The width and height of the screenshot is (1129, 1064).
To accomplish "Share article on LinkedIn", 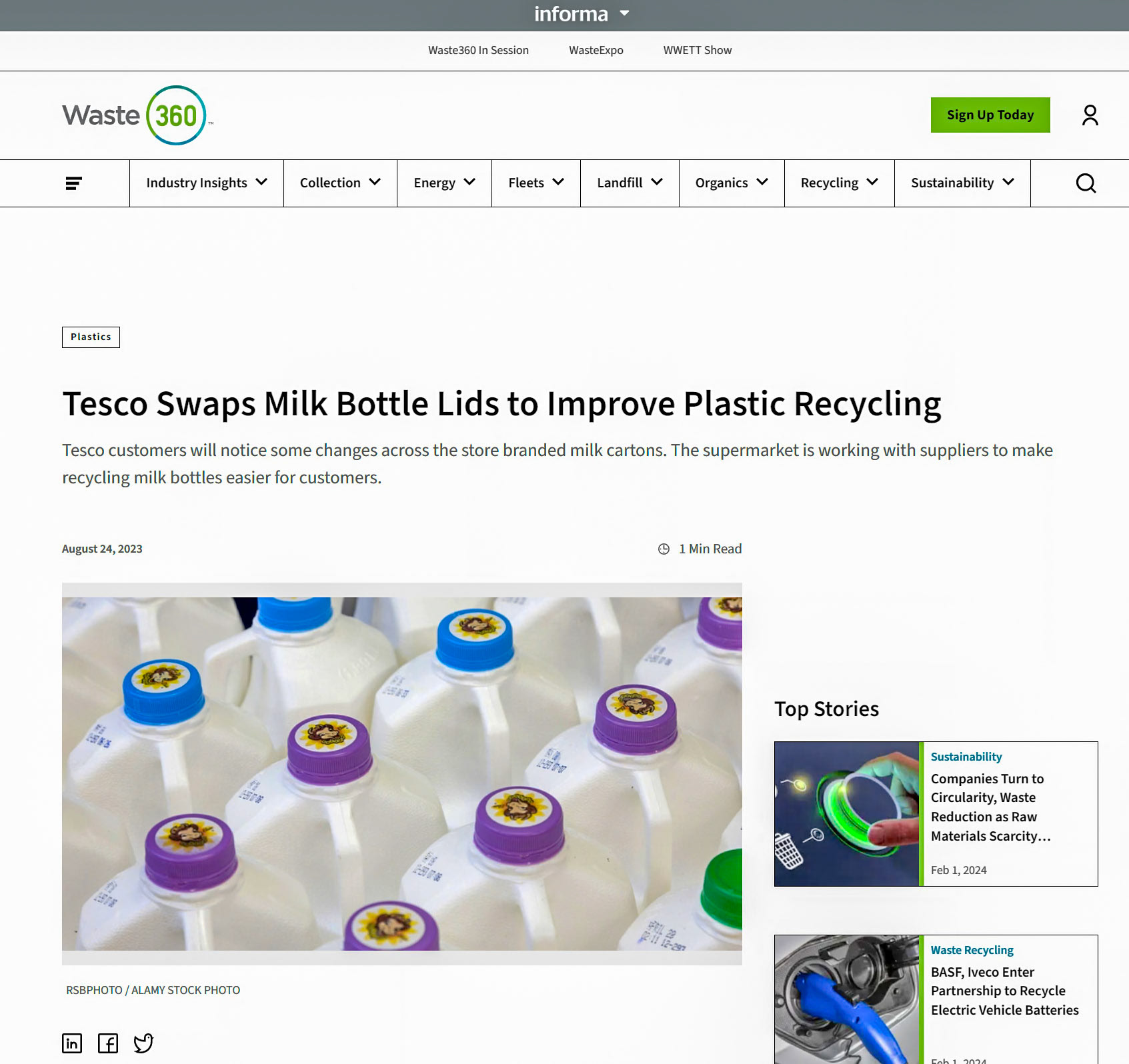I will 72,1043.
